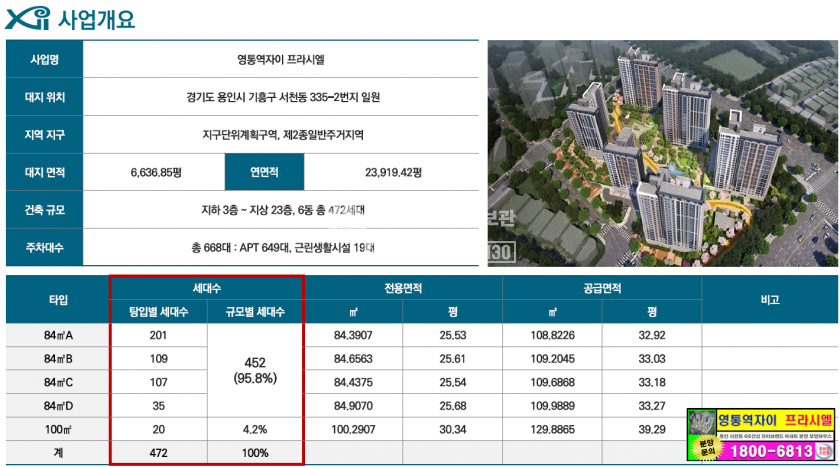Click the round stamp icon beside the phone number

(x=823, y=452)
